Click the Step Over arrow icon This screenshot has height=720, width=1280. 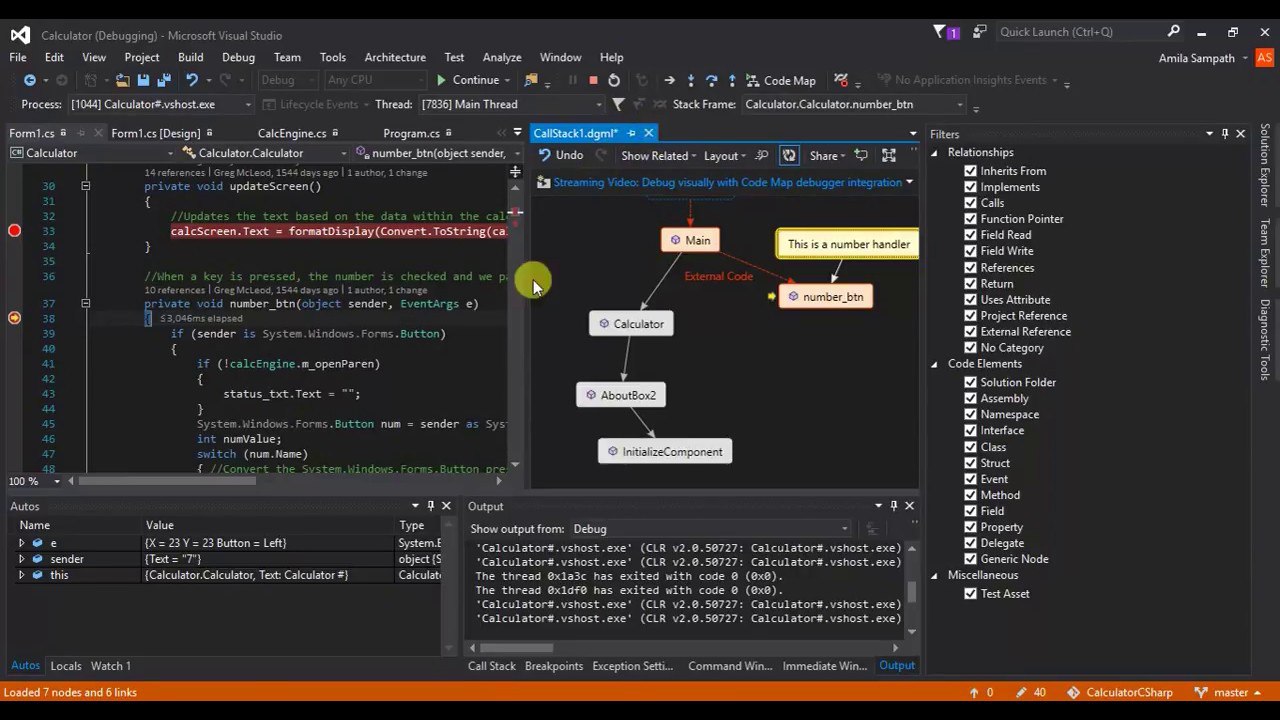point(711,80)
